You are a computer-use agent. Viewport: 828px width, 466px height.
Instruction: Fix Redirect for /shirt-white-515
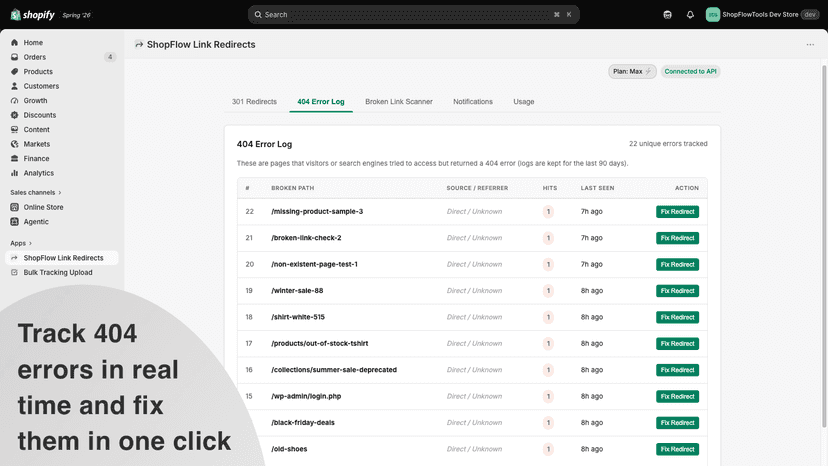tap(678, 317)
